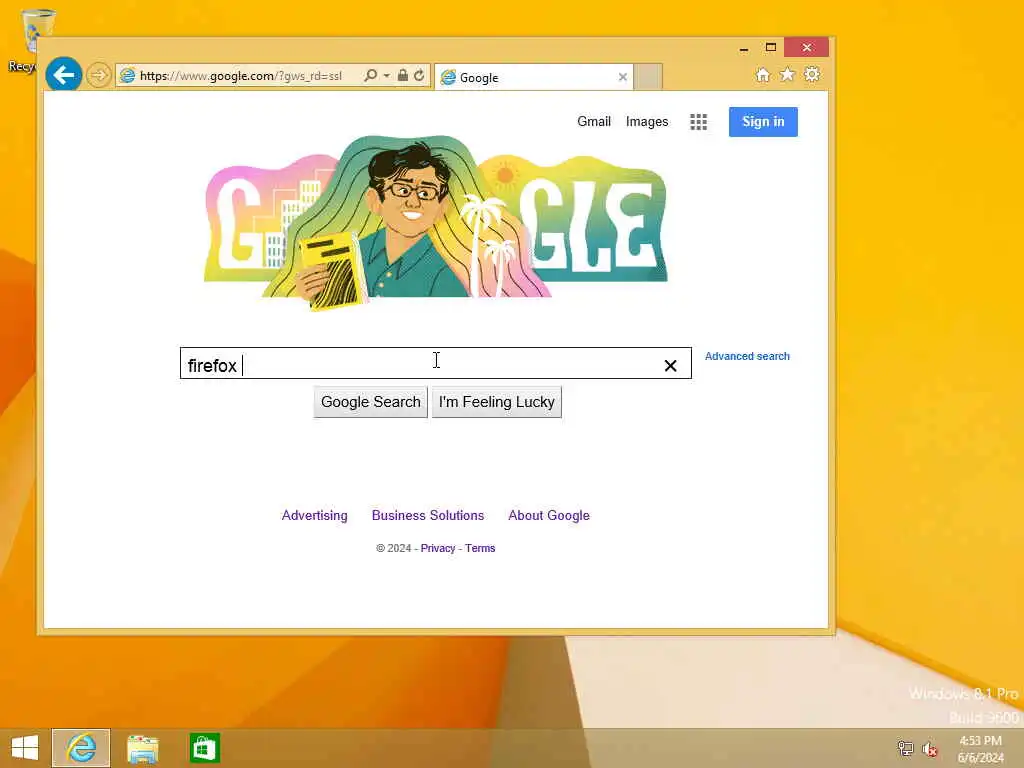Open the network tray icon
1024x768 pixels.
coord(905,748)
